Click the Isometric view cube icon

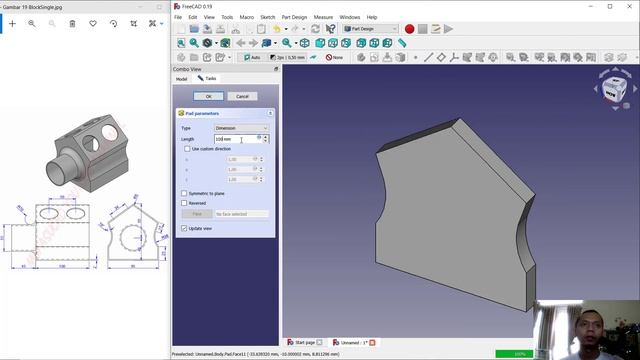304,43
